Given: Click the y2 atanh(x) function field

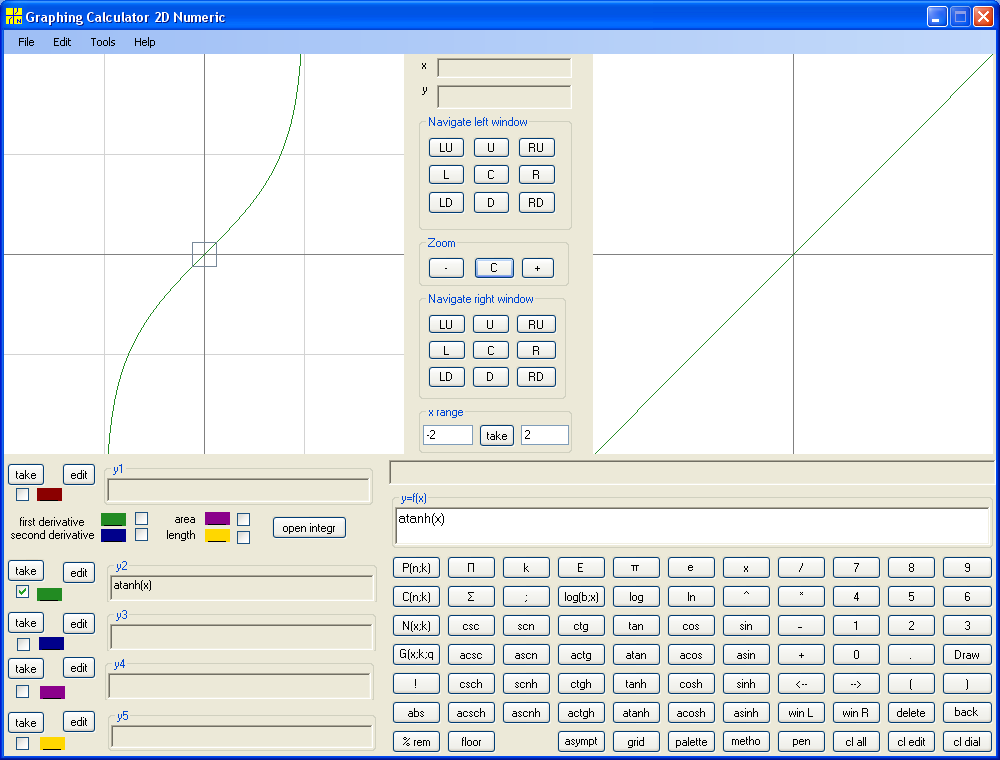Looking at the screenshot, I should [242, 587].
